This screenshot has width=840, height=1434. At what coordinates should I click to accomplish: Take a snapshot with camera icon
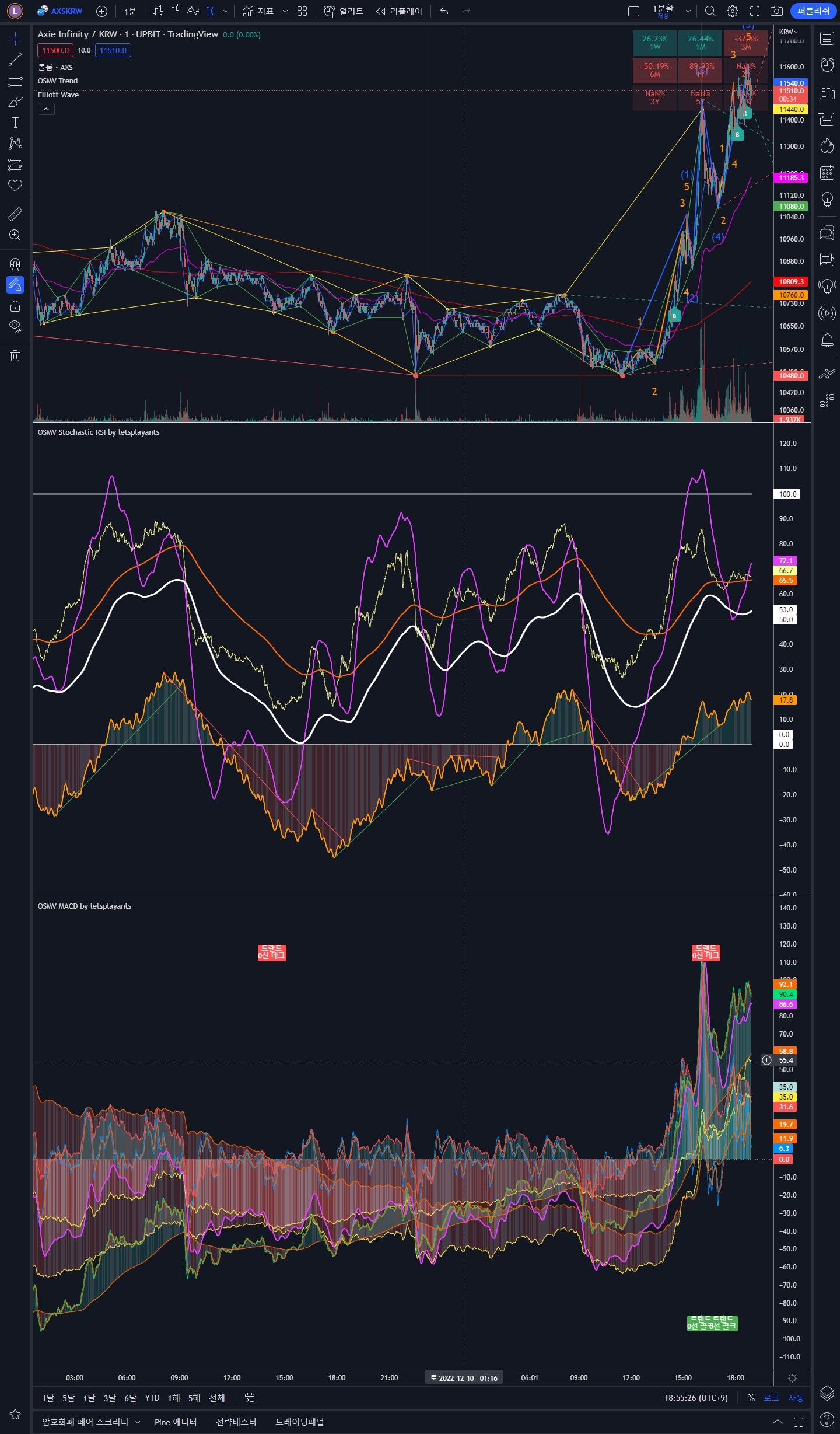click(x=776, y=11)
